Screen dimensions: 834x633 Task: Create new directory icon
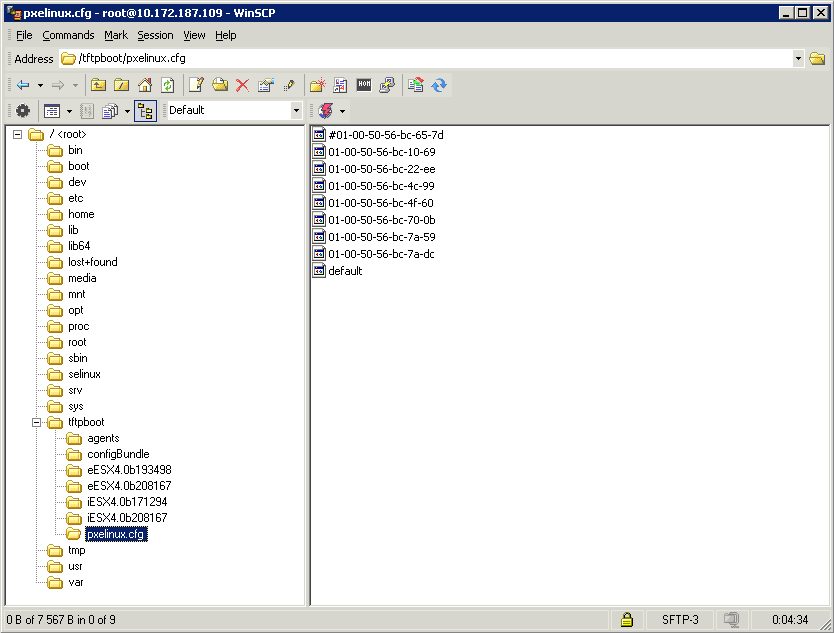[318, 85]
